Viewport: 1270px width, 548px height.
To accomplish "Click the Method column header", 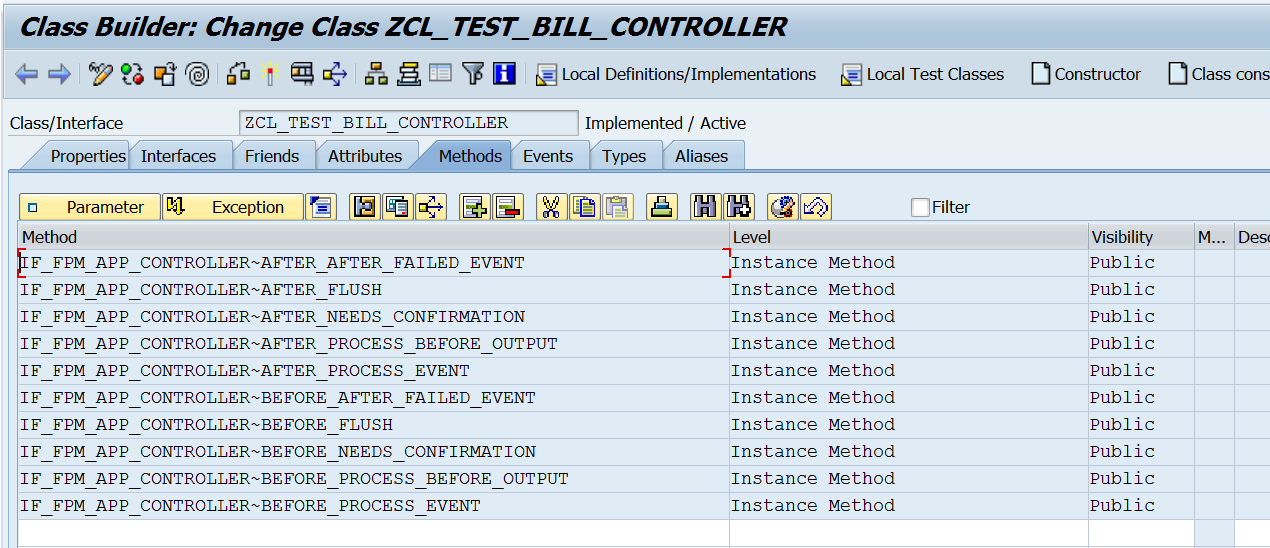I will click(374, 237).
